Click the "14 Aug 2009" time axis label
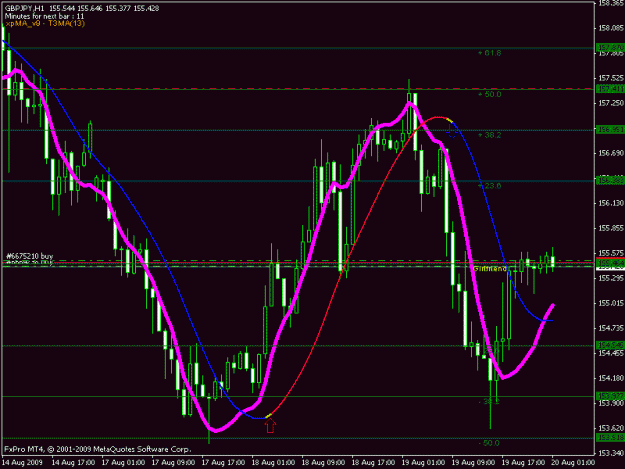This screenshot has width=625, height=469. pyautogui.click(x=22, y=463)
